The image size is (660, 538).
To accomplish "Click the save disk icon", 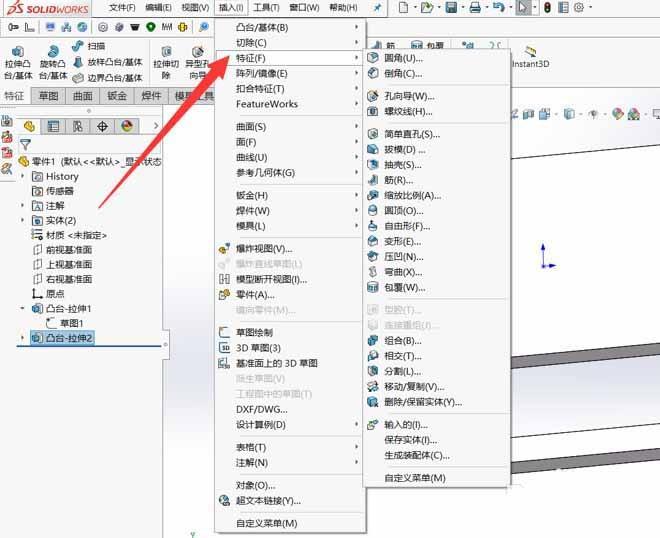I will 451,7.
